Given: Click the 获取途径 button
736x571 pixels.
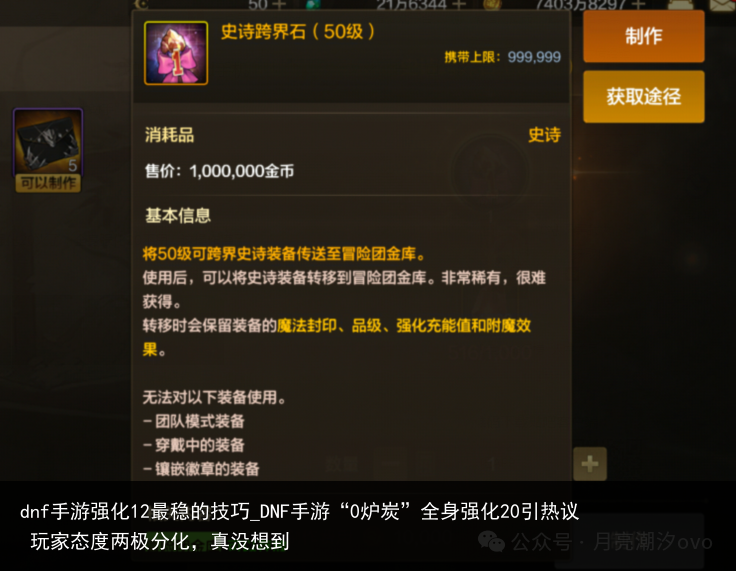Looking at the screenshot, I should pyautogui.click(x=644, y=97).
